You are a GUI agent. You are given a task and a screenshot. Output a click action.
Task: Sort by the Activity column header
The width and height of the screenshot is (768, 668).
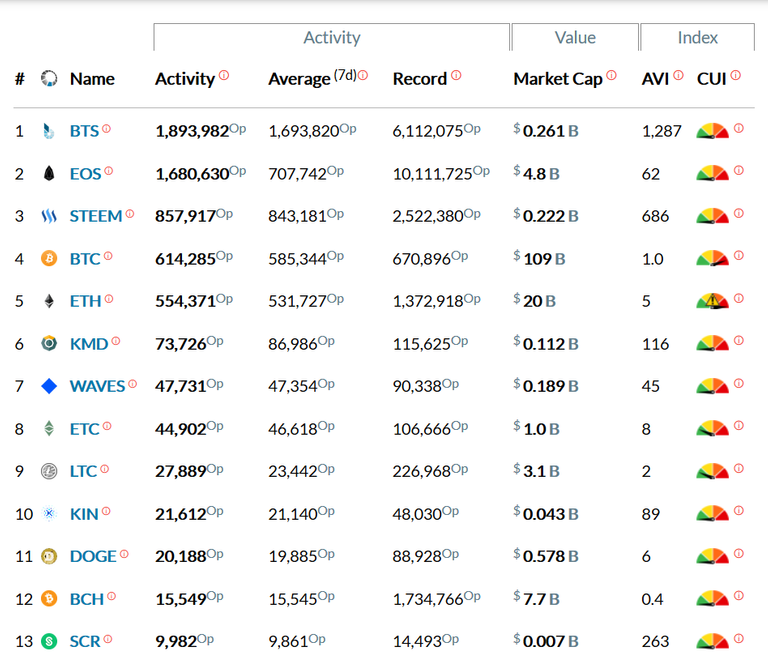[185, 79]
